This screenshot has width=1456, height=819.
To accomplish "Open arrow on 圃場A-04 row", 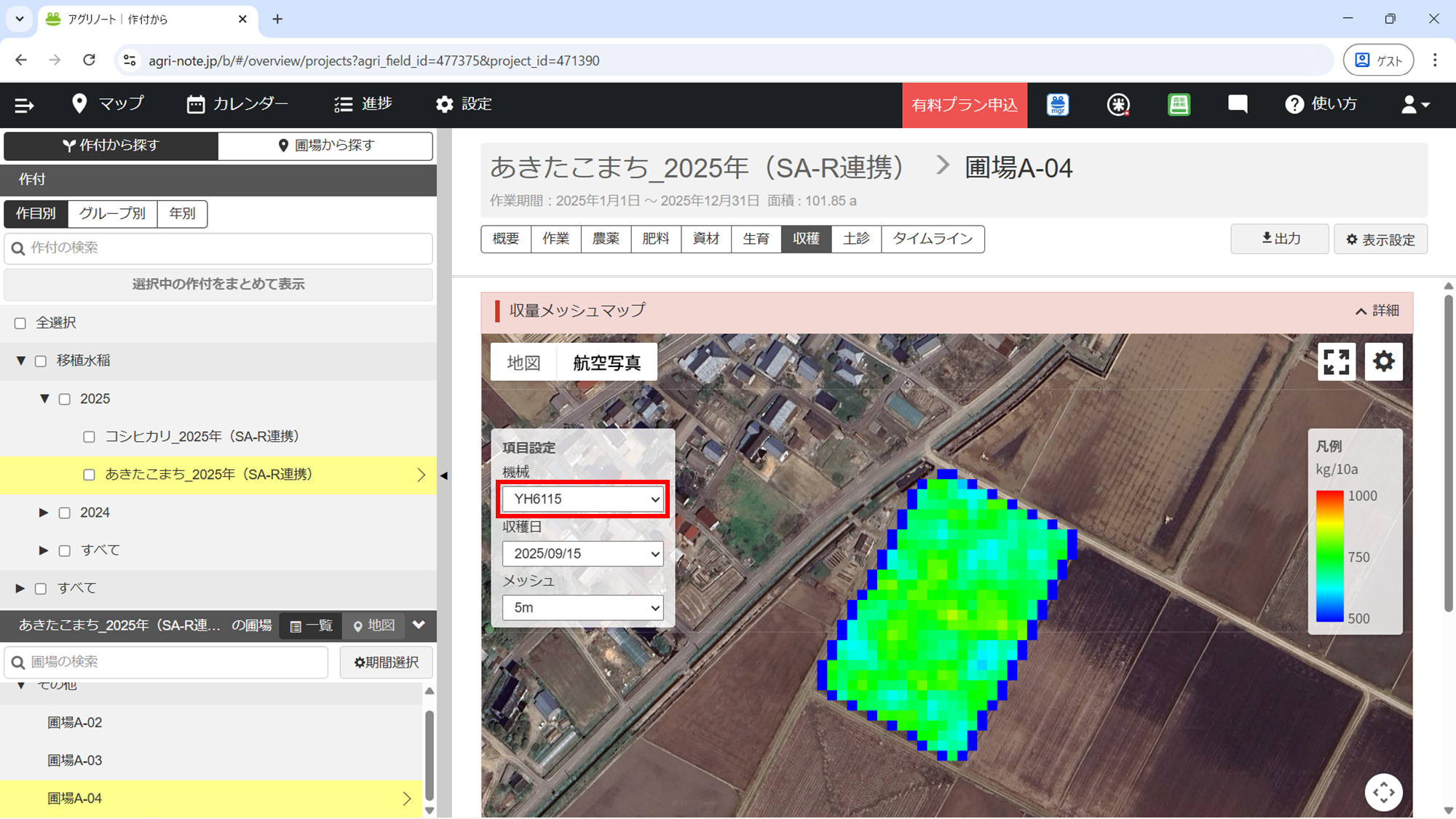I will click(407, 799).
